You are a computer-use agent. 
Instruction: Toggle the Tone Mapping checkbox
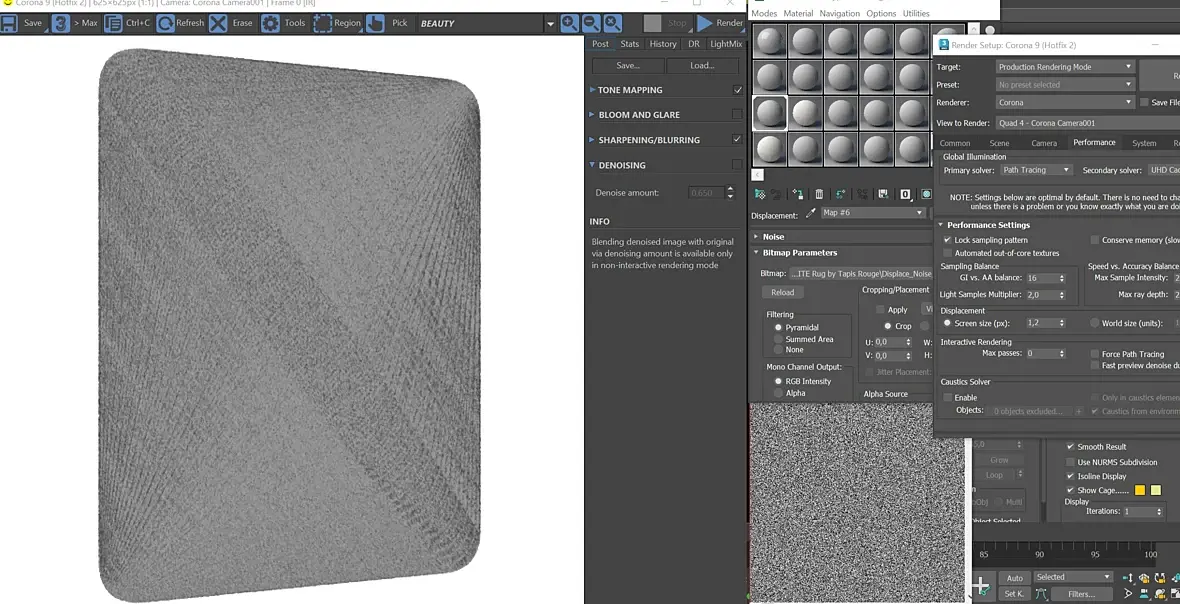tap(738, 90)
